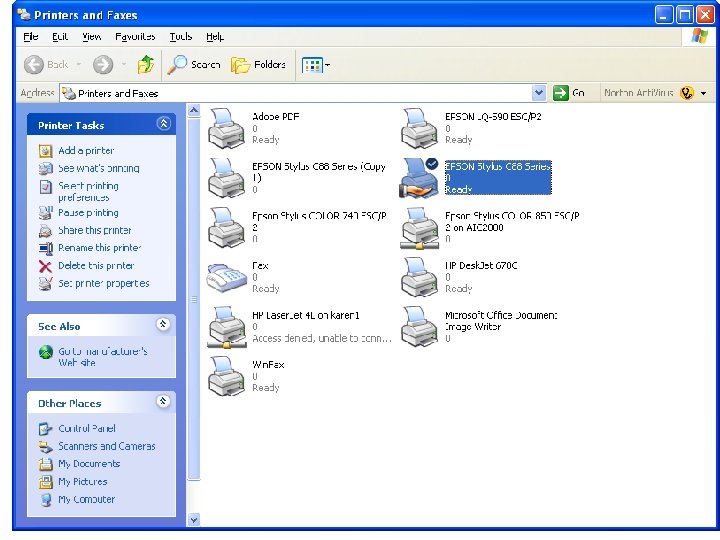Click See what's printing link
The width and height of the screenshot is (720, 540).
[x=99, y=169]
